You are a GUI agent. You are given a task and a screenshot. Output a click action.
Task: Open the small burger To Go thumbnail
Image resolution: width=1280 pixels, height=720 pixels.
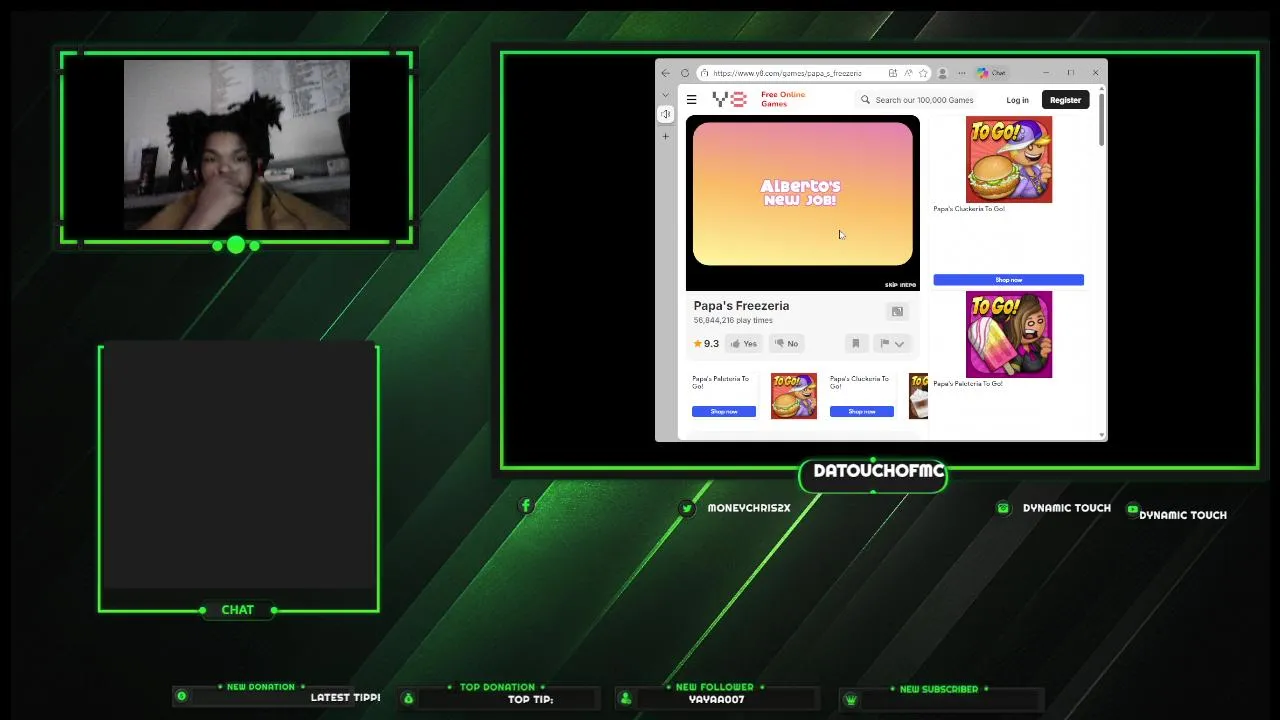coord(794,395)
